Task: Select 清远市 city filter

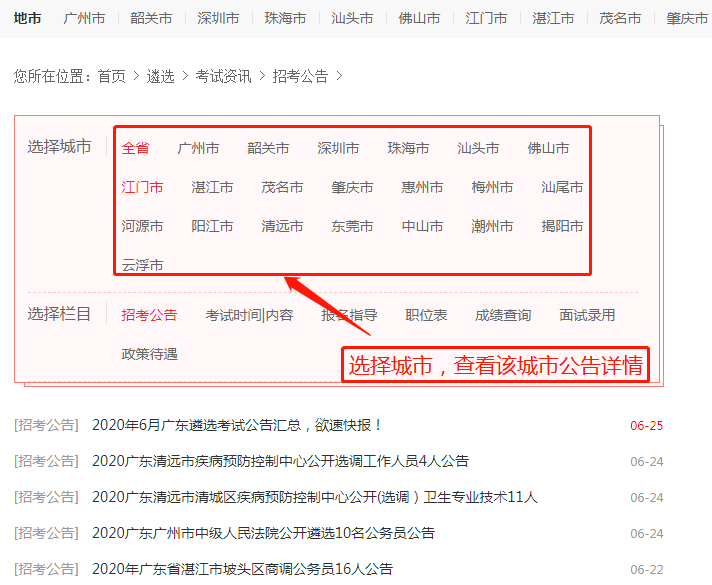Action: [x=282, y=226]
